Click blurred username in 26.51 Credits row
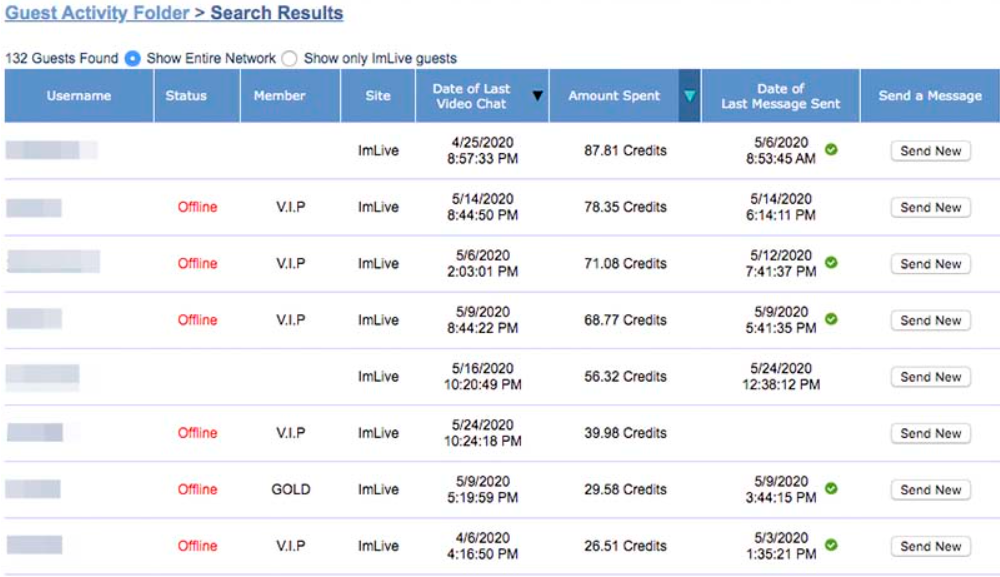1000x577 pixels. (x=34, y=545)
